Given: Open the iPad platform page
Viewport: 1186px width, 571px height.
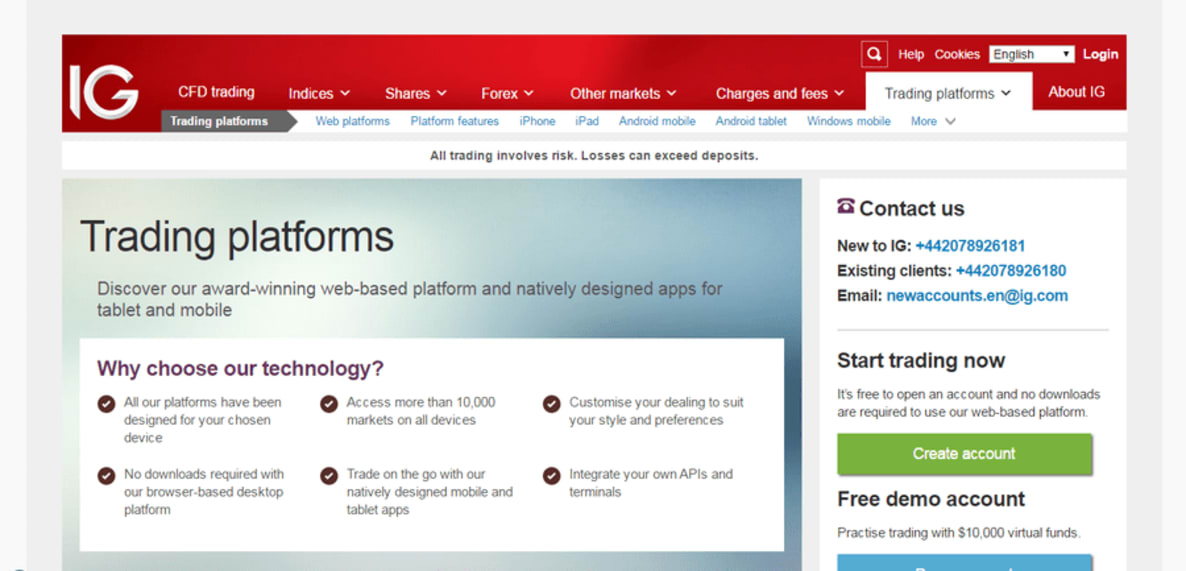Looking at the screenshot, I should 587,121.
